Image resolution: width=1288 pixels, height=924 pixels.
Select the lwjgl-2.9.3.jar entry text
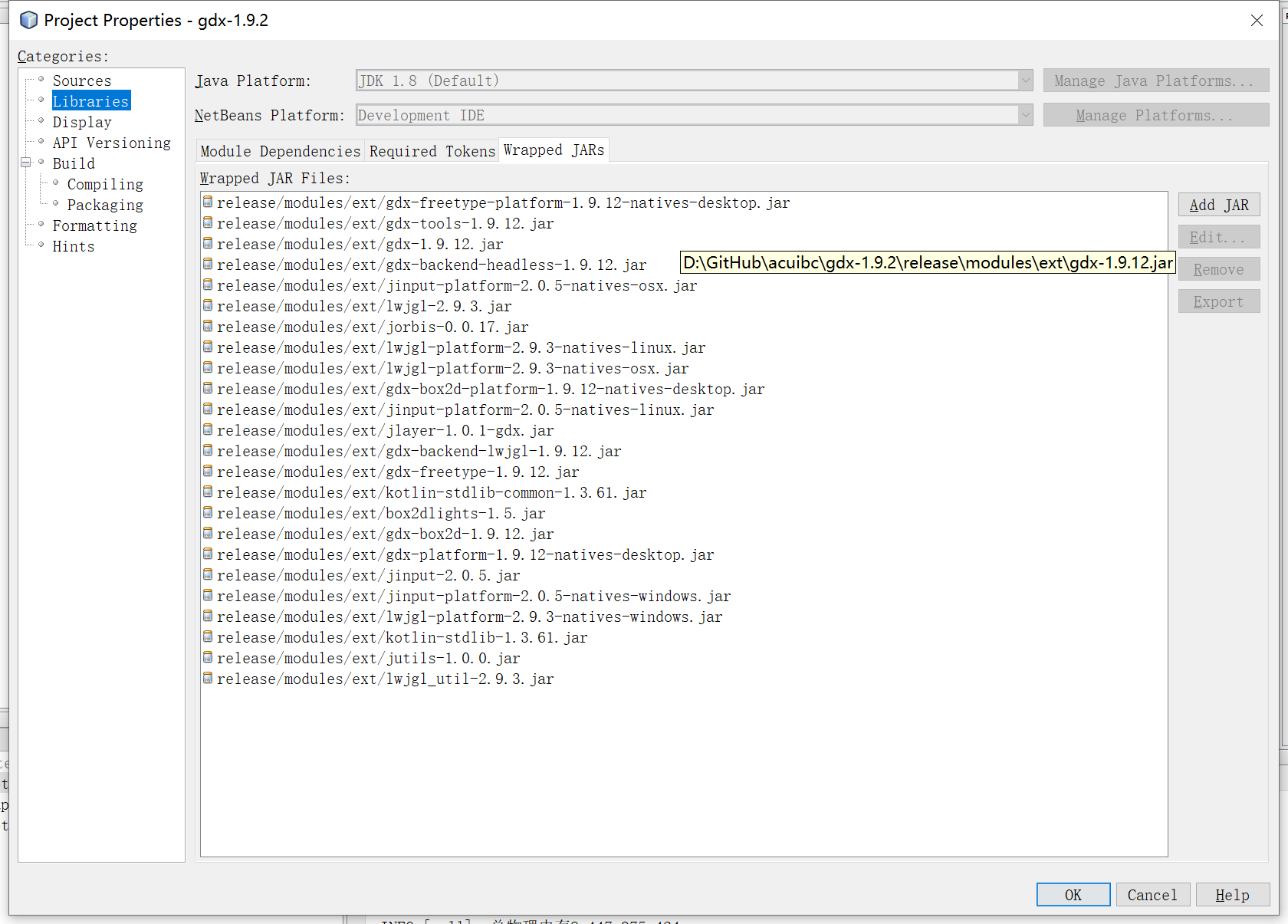click(364, 306)
